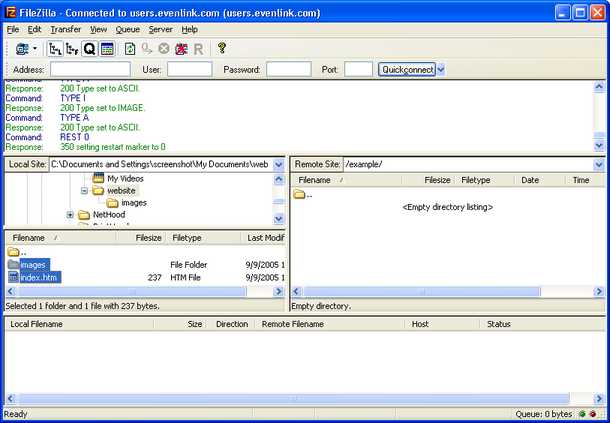Click the Status column header in queue
610x423 pixels.
point(542,324)
